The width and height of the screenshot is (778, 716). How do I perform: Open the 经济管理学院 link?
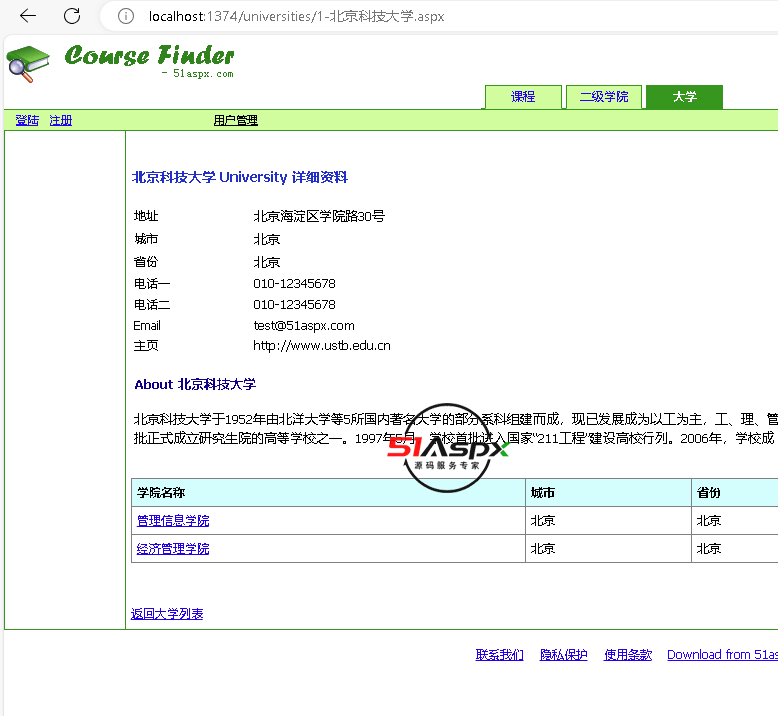(x=173, y=548)
